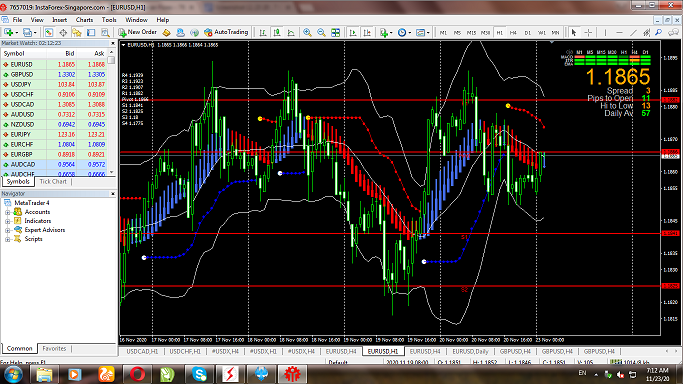This screenshot has width=683, height=384.
Task: Close the Navigator panel
Action: (x=112, y=193)
